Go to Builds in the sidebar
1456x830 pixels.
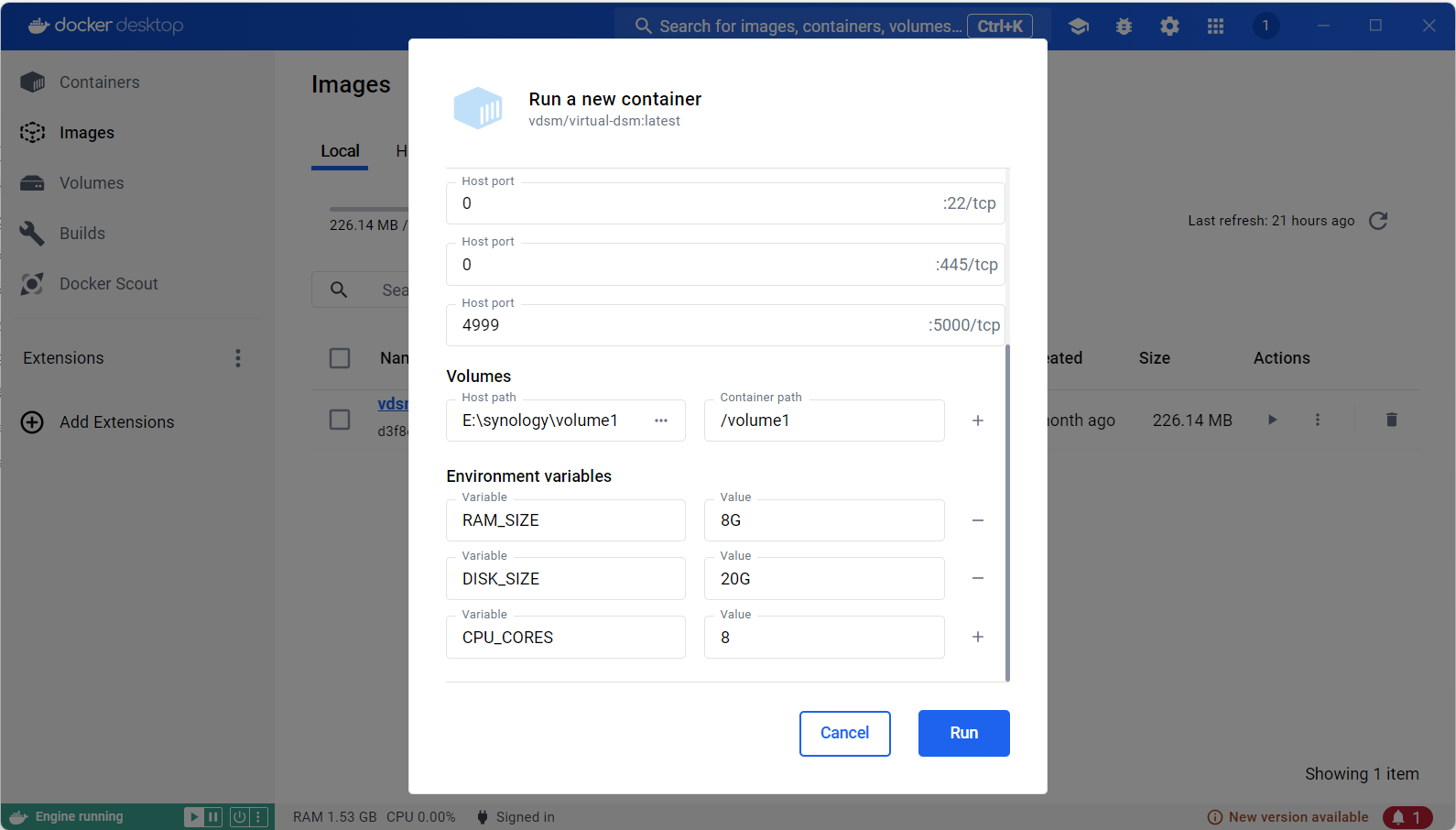click(82, 234)
